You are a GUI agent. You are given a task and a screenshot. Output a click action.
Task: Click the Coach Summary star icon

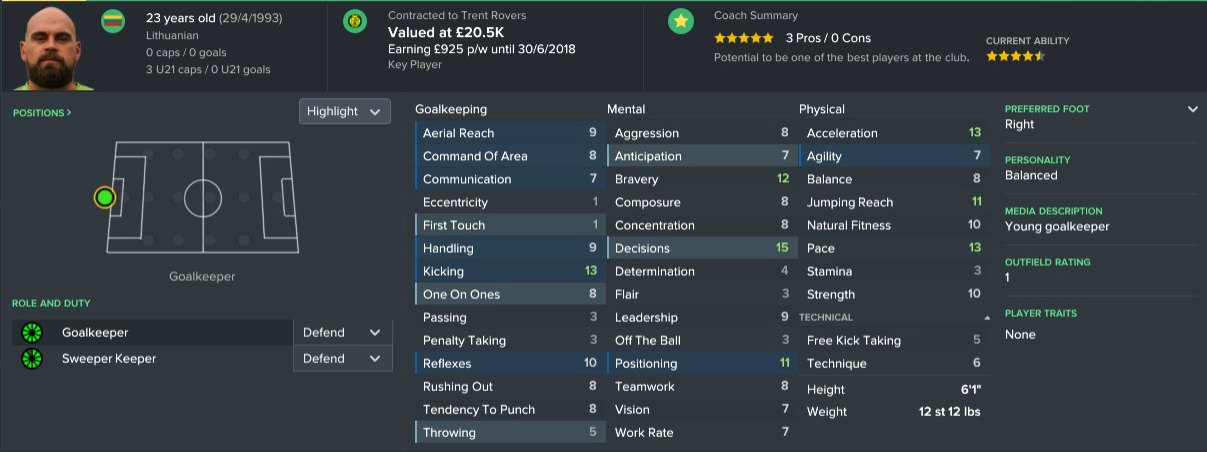click(681, 20)
